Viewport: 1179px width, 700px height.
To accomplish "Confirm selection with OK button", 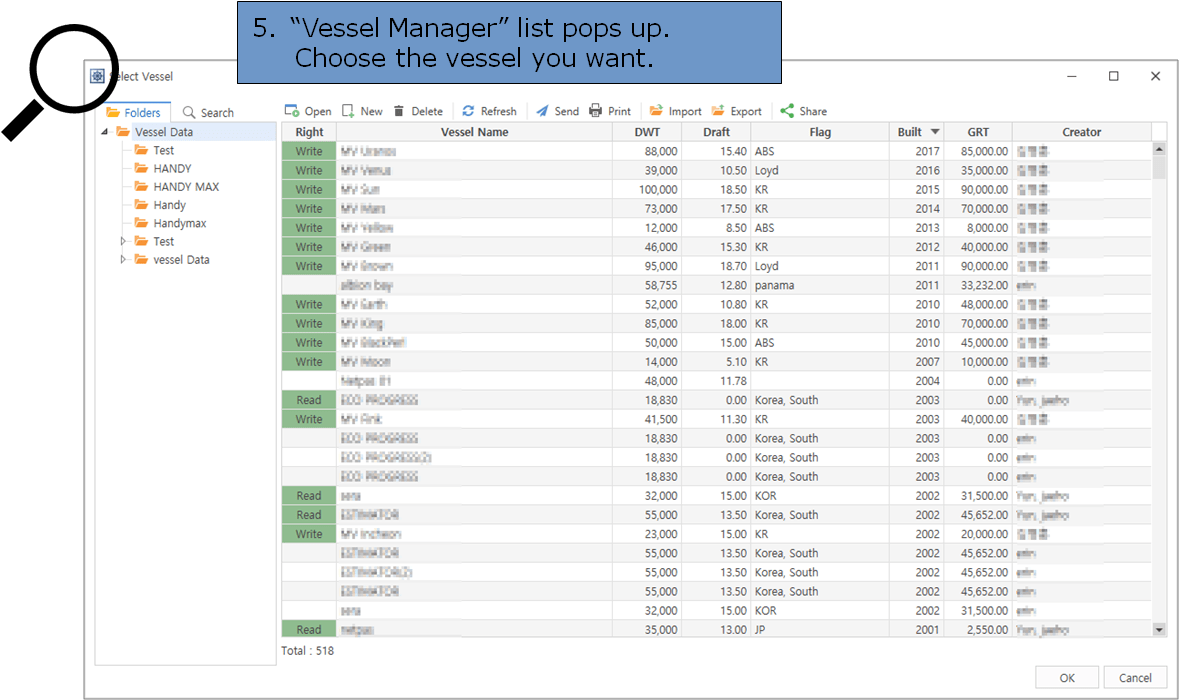I will 1066,677.
